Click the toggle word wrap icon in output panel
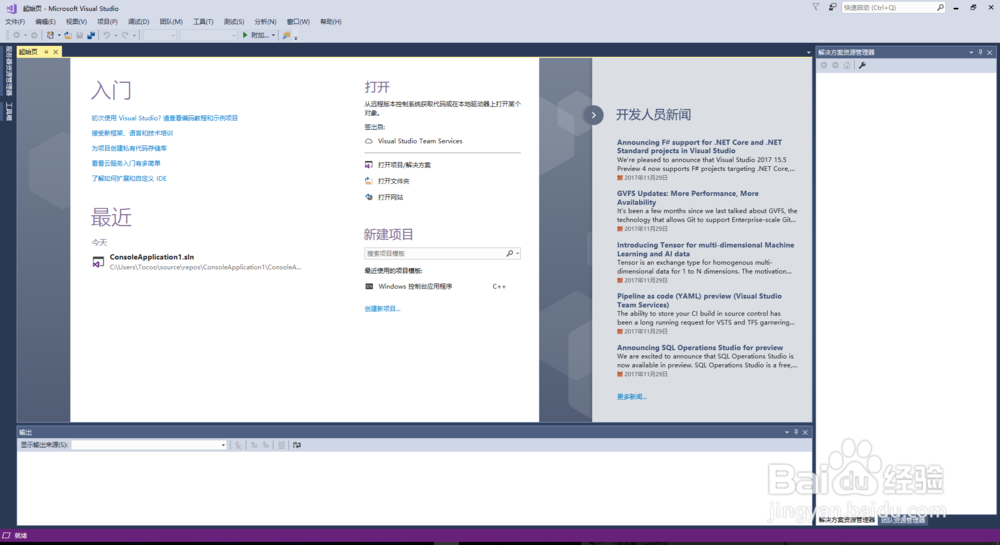Viewport: 1000px width, 545px height. (297, 445)
